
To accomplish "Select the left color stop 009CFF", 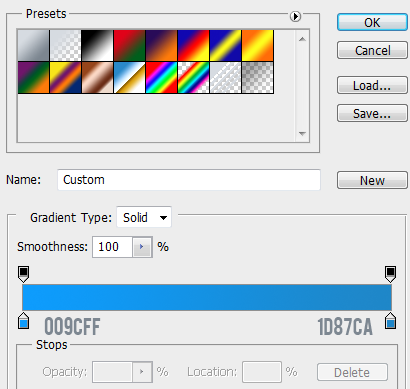I will pos(23,321).
